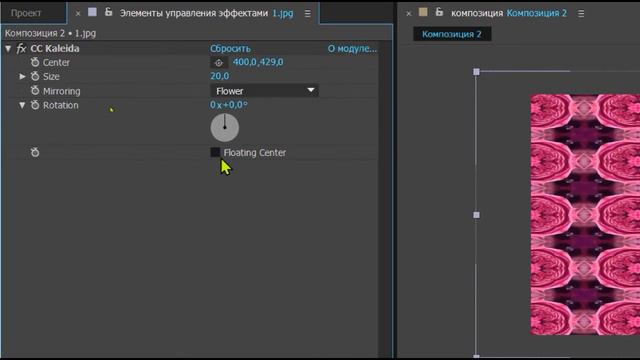Expand the Size property

[22, 76]
